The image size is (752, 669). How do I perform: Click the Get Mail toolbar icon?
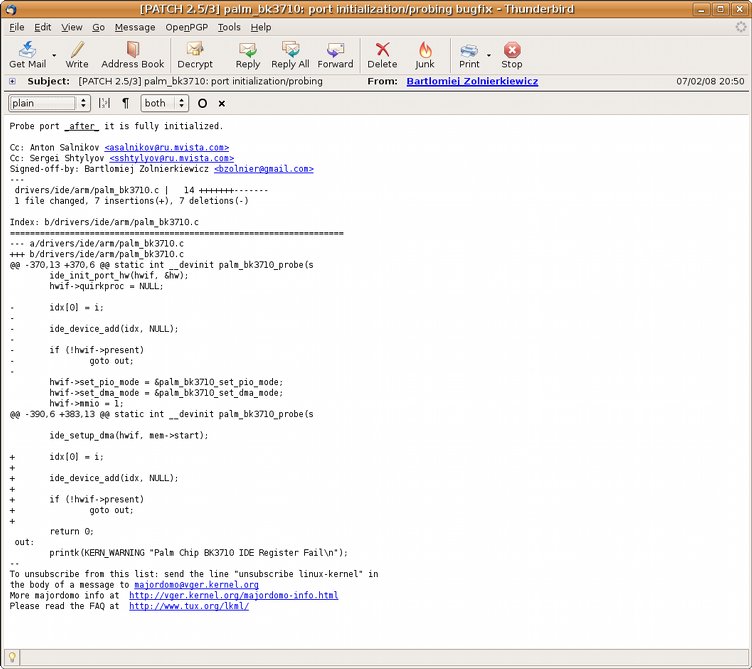(x=27, y=55)
